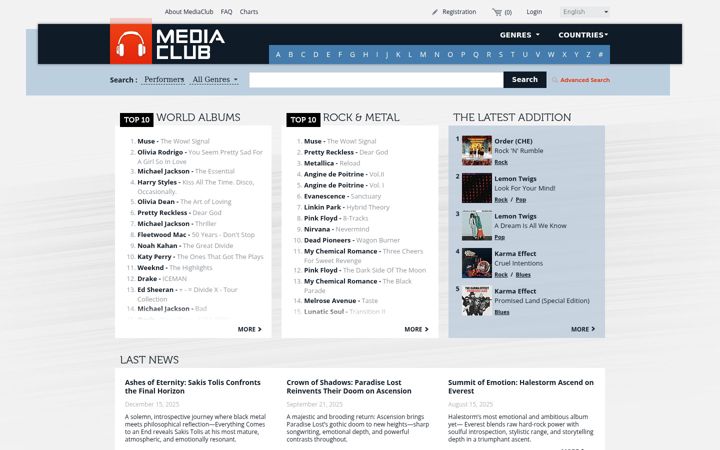Read Summit of Emotion Halestorm article
Viewport: 720px width, 450px height.
(521, 387)
